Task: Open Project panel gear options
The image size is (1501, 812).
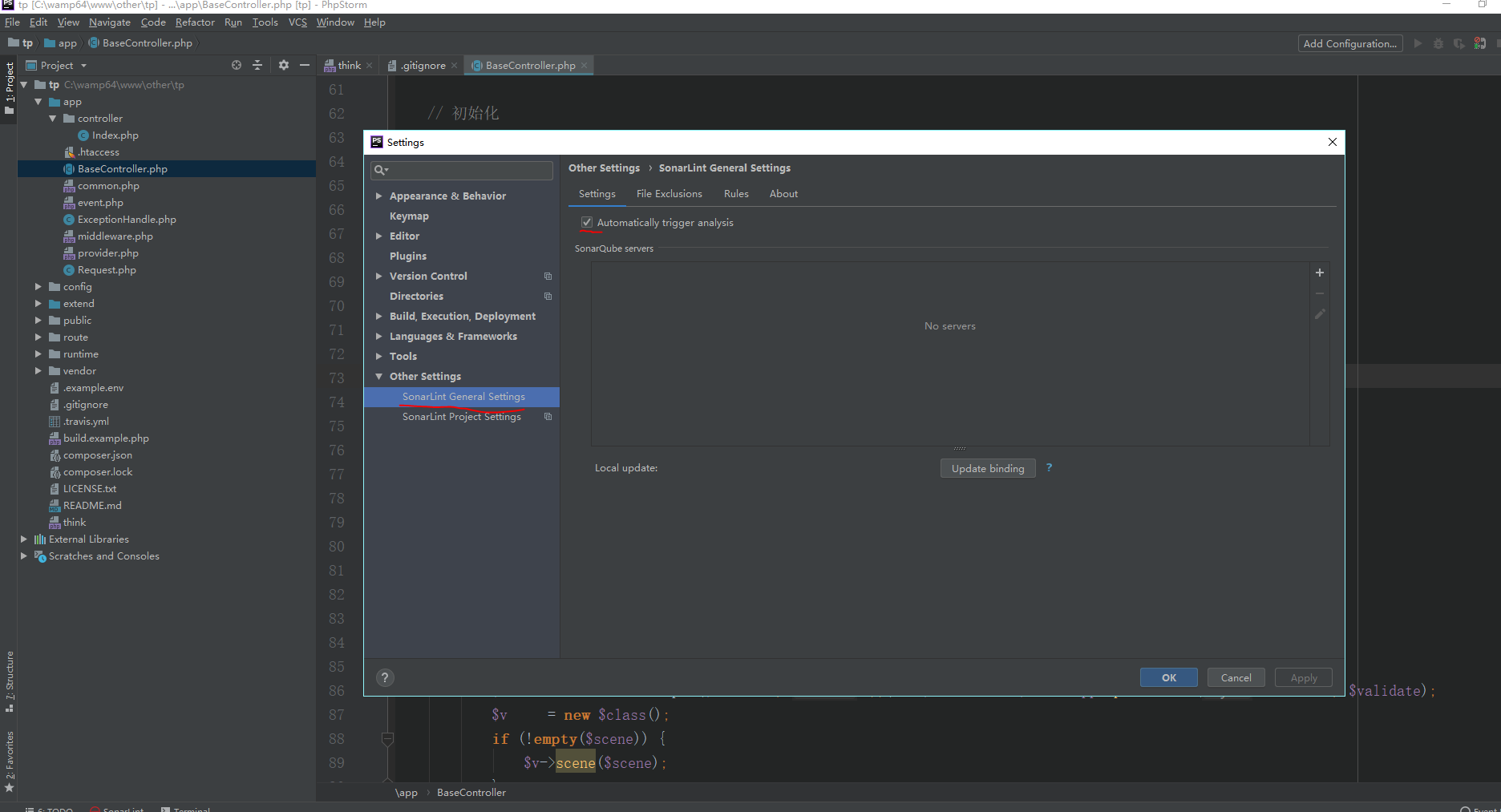Action: click(283, 65)
